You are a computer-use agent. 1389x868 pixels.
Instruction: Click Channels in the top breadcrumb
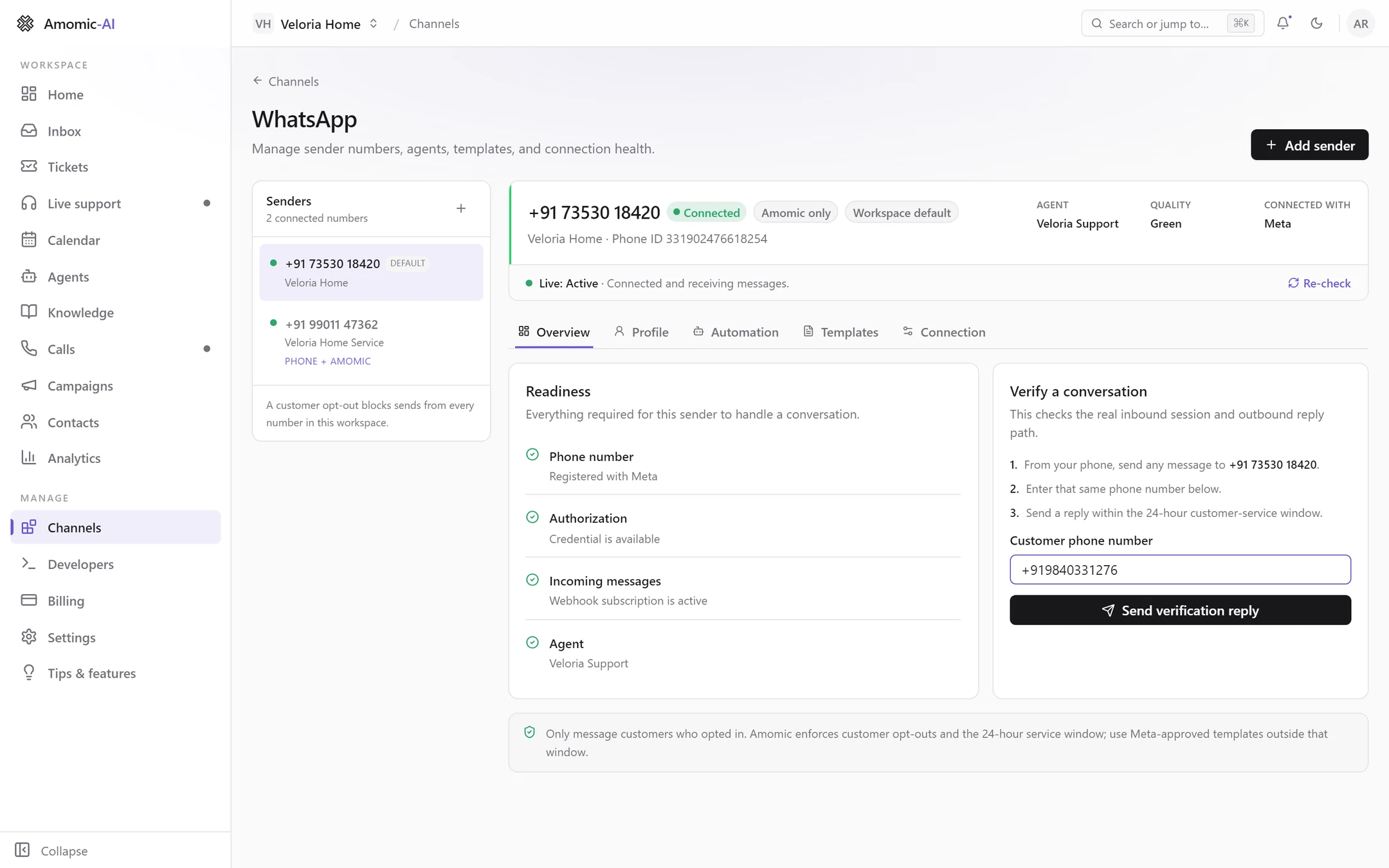pos(434,24)
